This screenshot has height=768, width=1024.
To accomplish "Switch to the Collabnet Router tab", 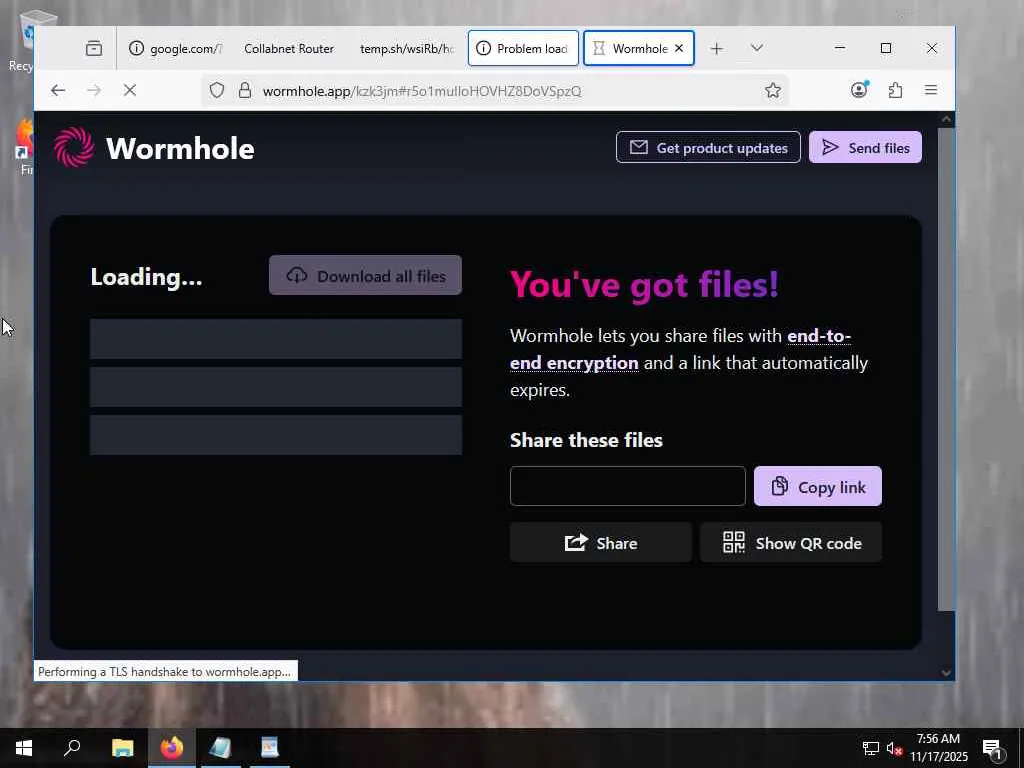I will (x=289, y=48).
